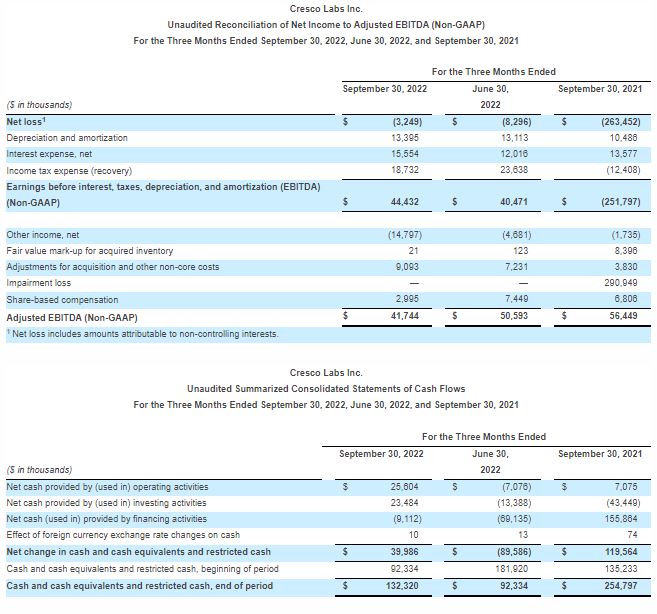Screen dimensions: 657x614
Task: Click the Interest expense, net row label
Action: [52, 154]
